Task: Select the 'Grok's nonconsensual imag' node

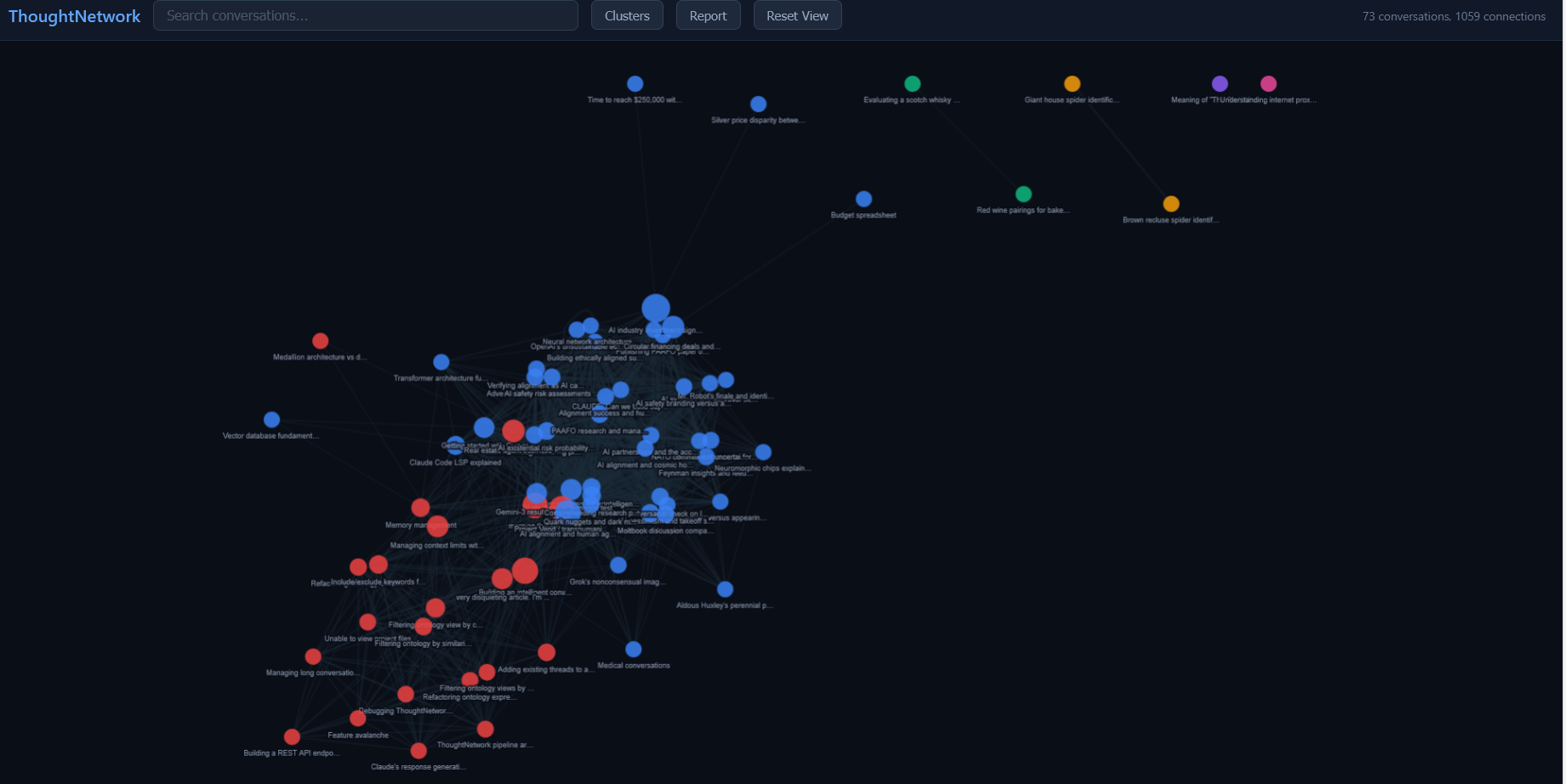Action: 618,565
